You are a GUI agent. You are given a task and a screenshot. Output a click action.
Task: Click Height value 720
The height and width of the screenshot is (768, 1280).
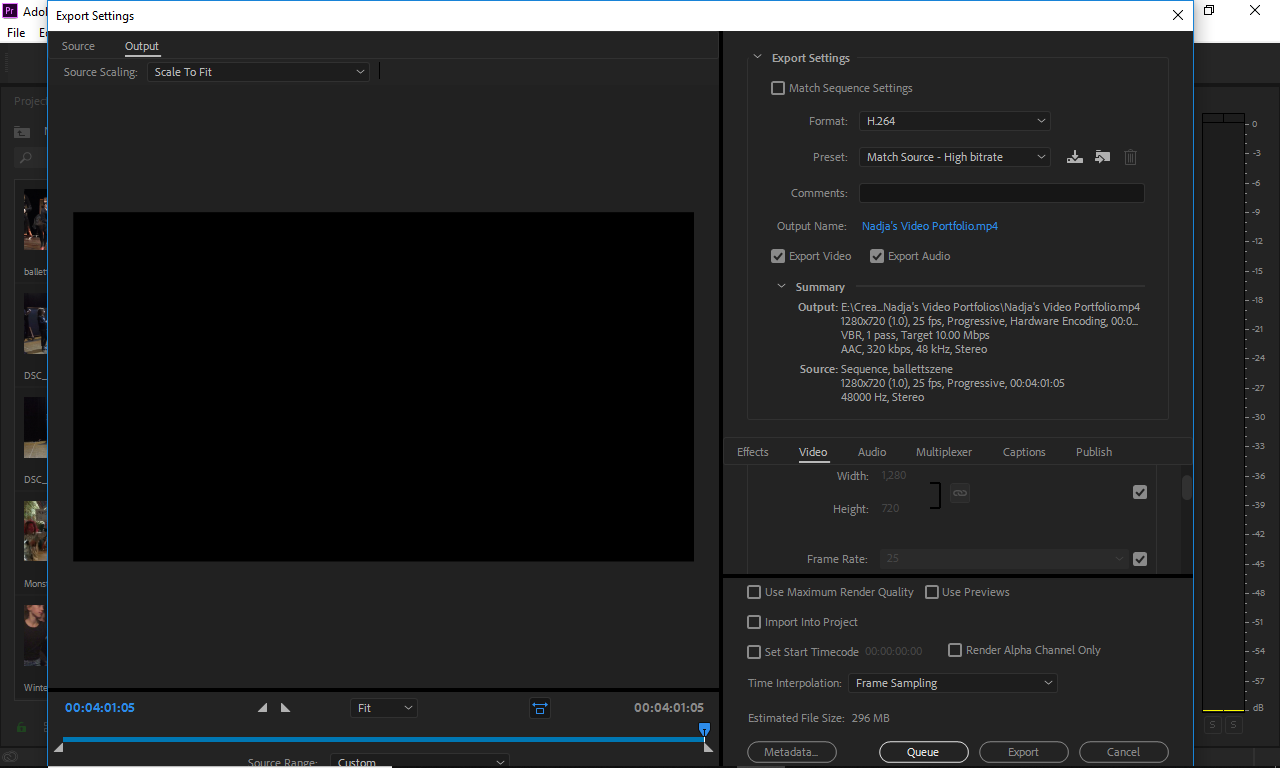tap(890, 509)
